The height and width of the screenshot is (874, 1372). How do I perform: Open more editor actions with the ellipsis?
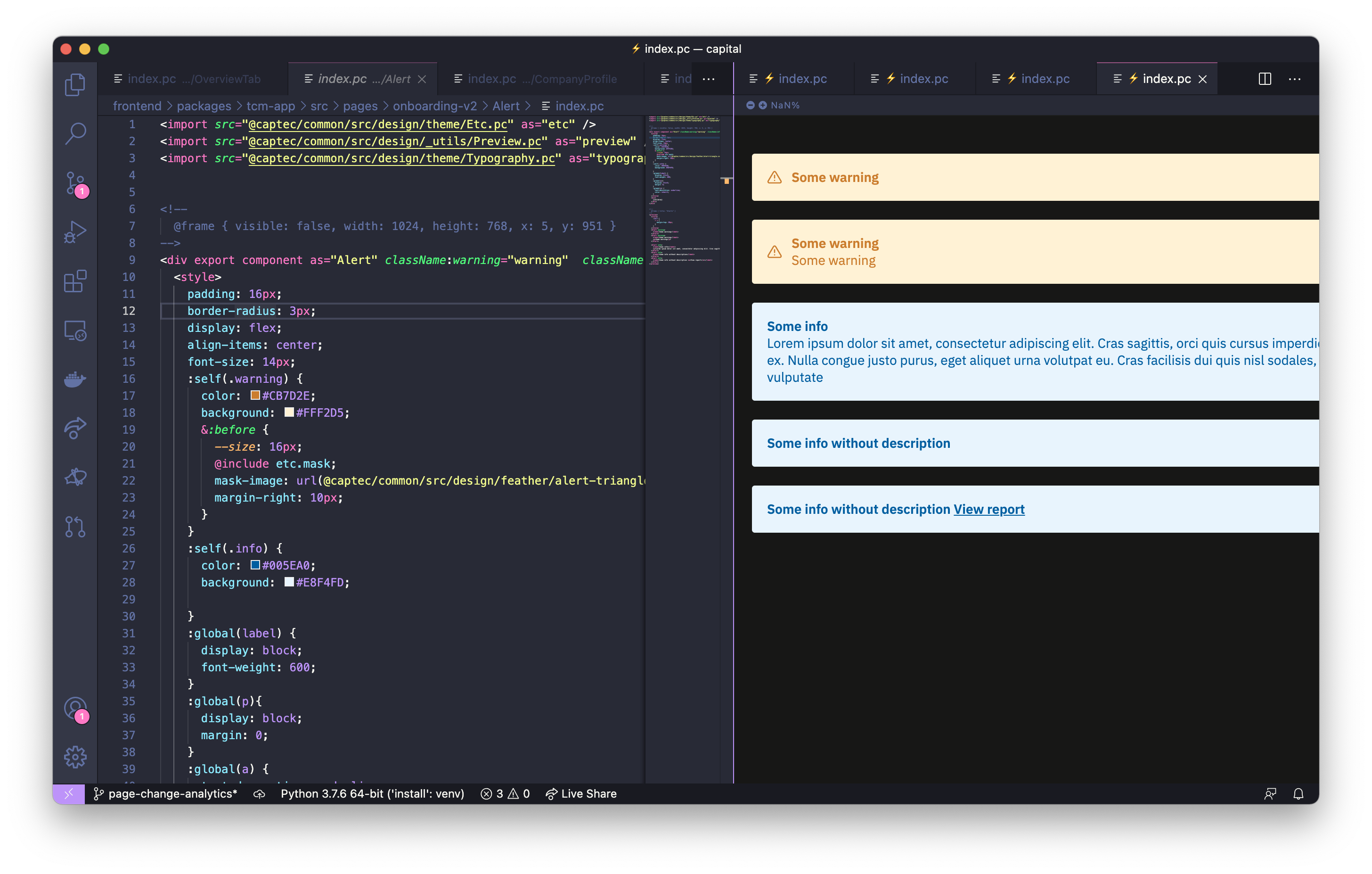click(x=1295, y=79)
